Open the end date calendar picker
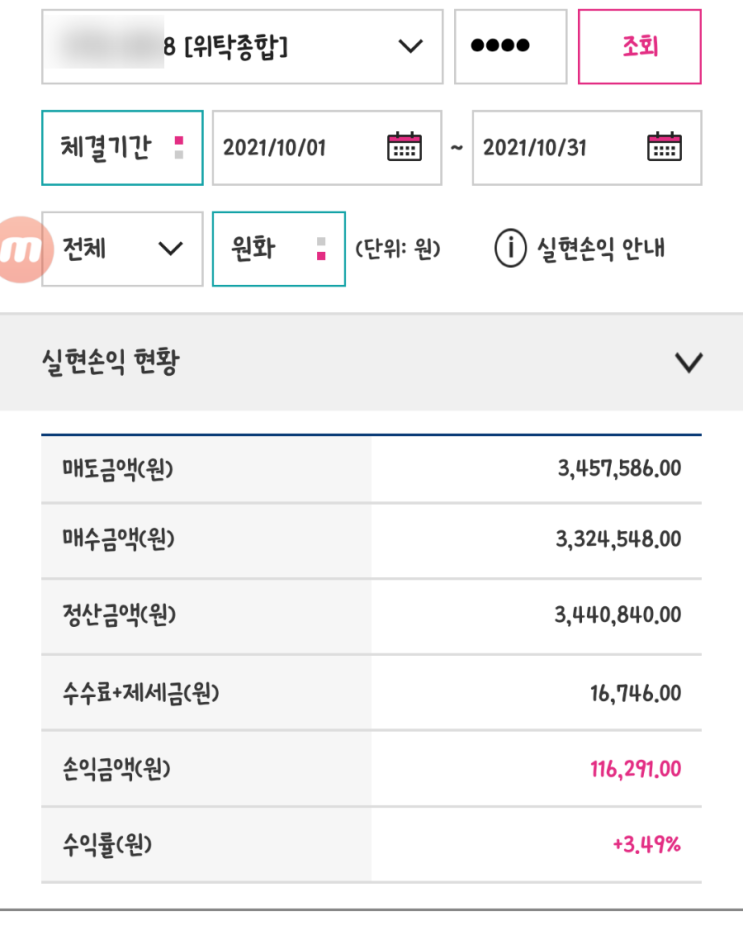 pos(664,148)
